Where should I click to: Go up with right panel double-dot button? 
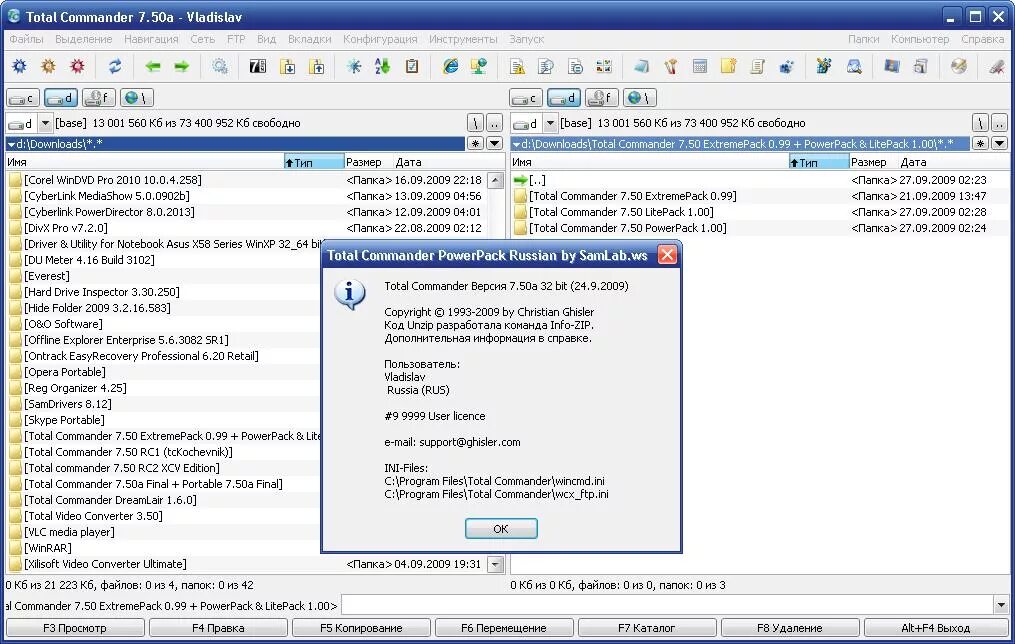[x=999, y=123]
